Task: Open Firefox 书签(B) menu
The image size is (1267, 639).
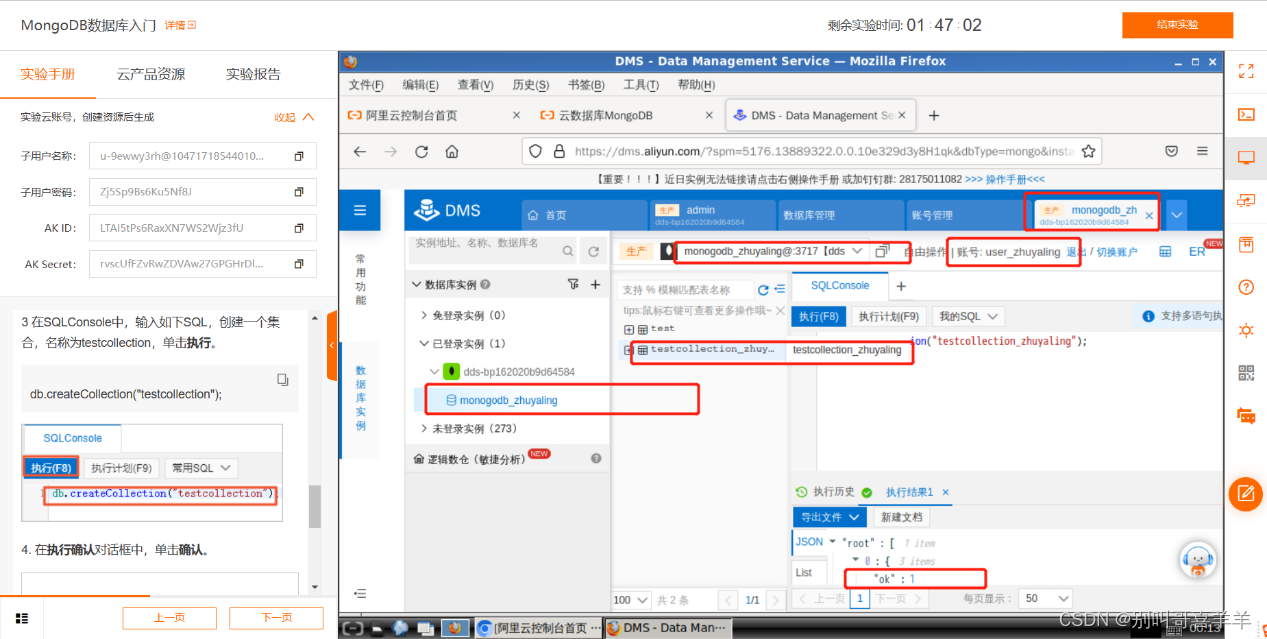Action: click(585, 85)
